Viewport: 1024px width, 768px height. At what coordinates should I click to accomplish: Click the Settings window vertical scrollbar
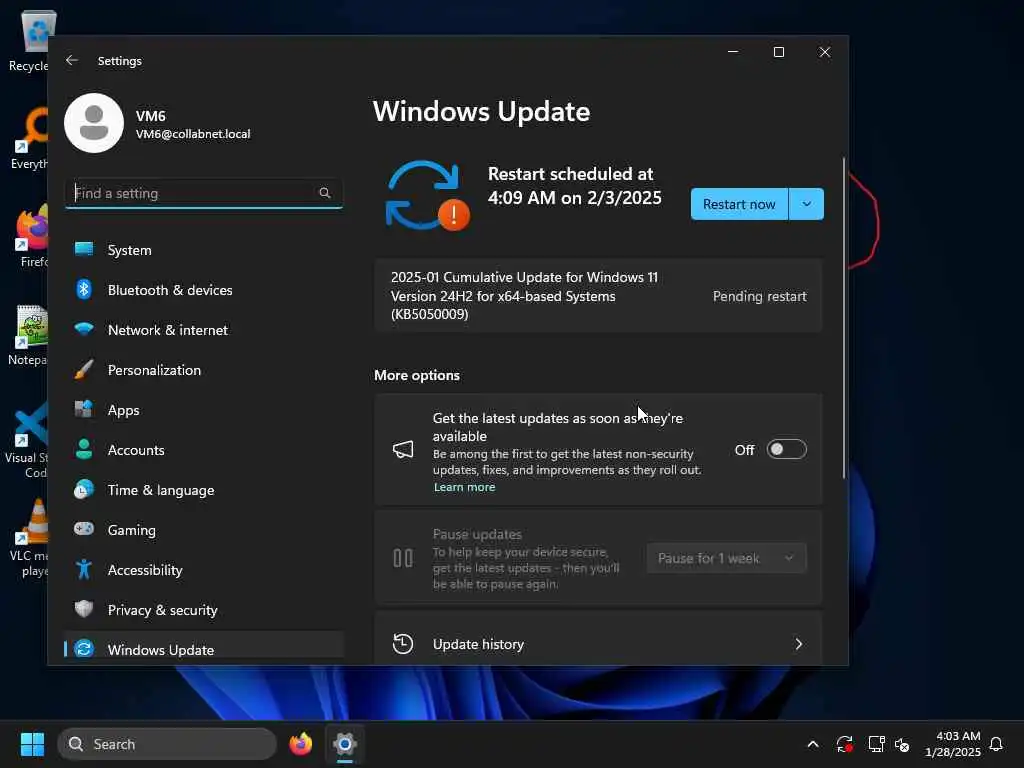[x=844, y=317]
